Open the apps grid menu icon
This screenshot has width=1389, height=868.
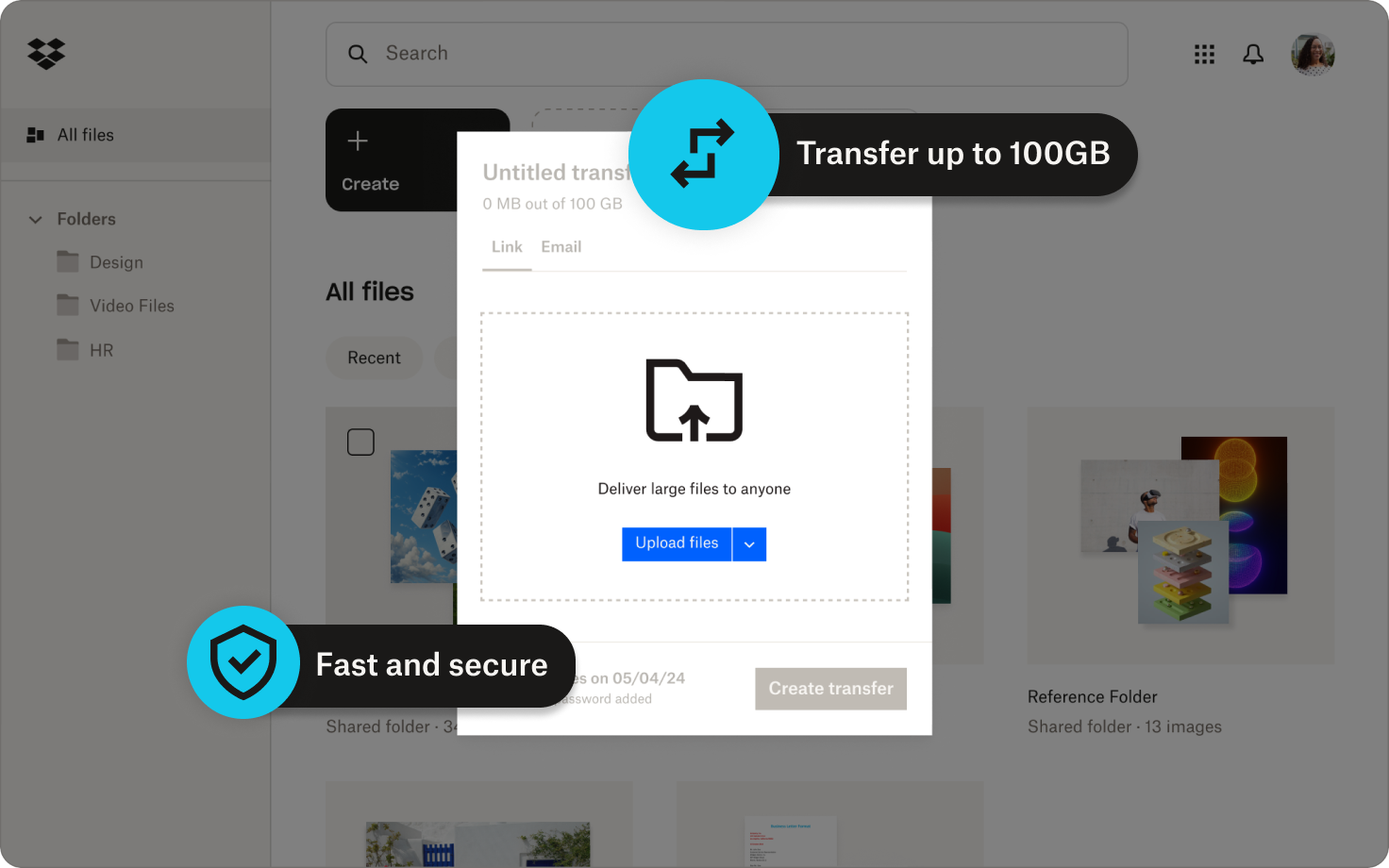(x=1204, y=55)
